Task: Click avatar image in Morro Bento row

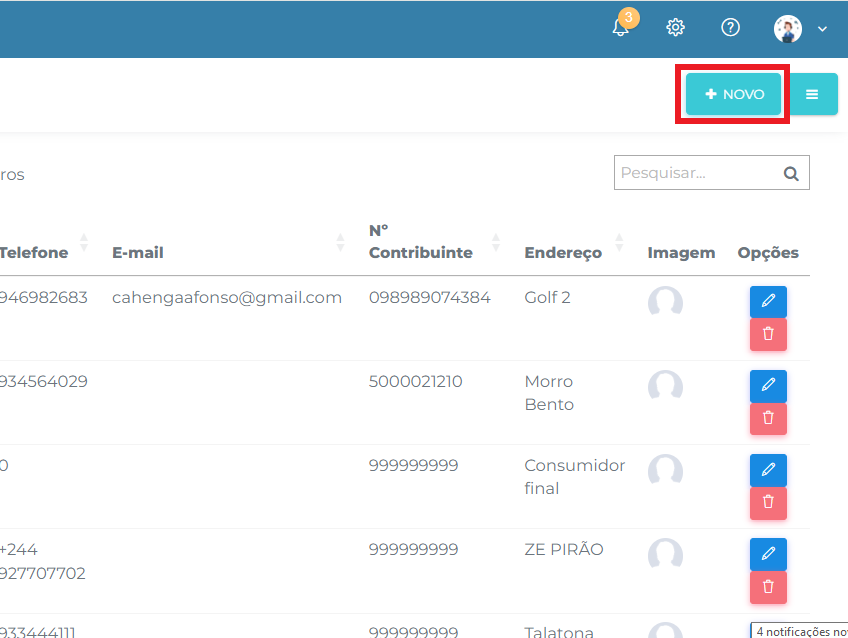Action: click(665, 385)
